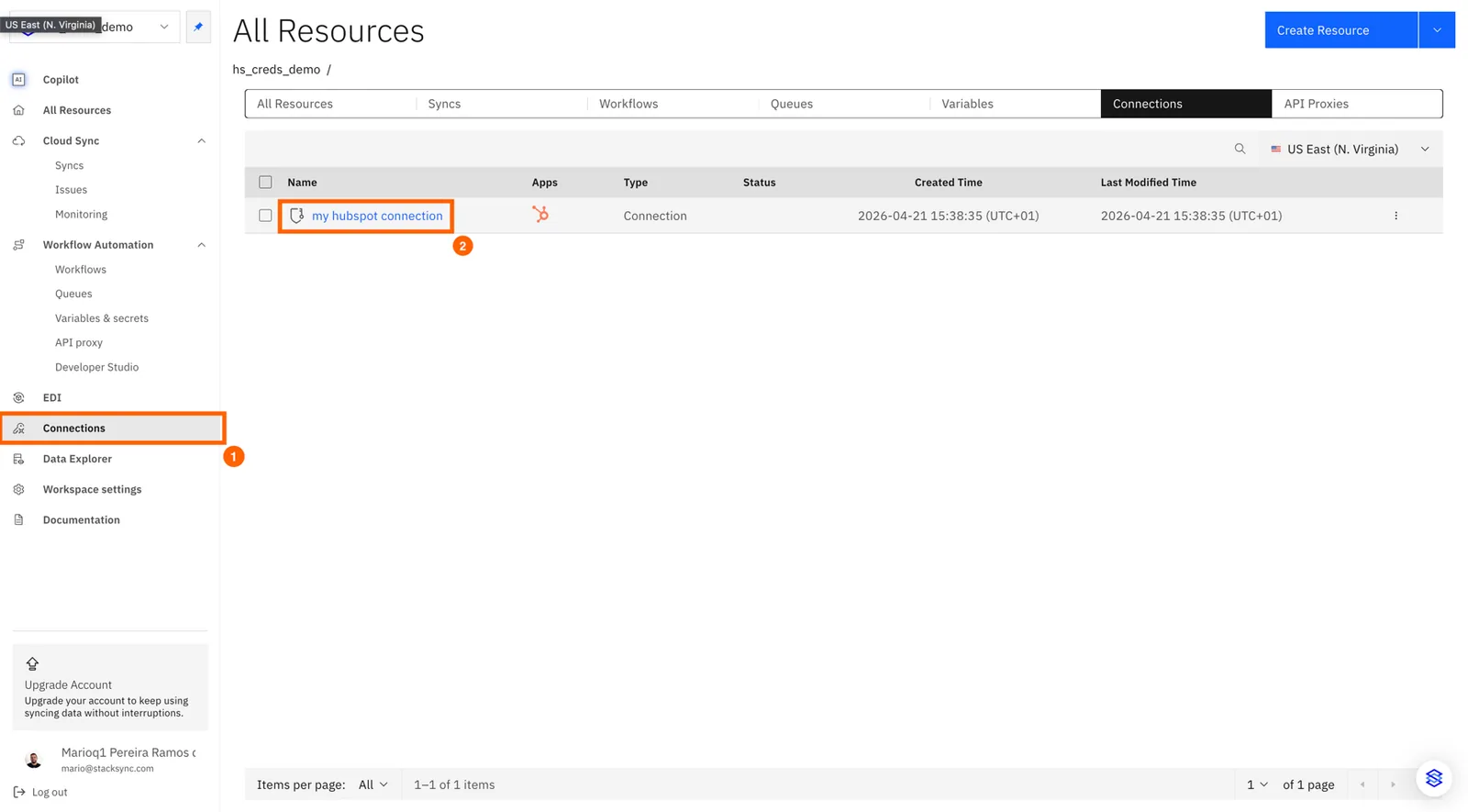Switch to the Workflows tab
1468x812 pixels.
[x=673, y=104]
